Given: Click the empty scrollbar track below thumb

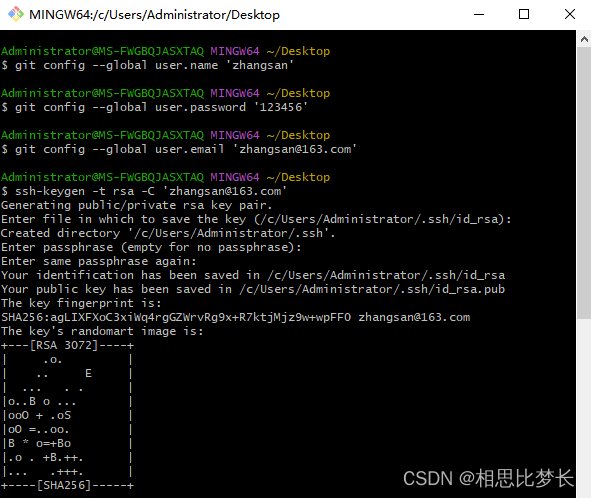Looking at the screenshot, I should point(584,407).
